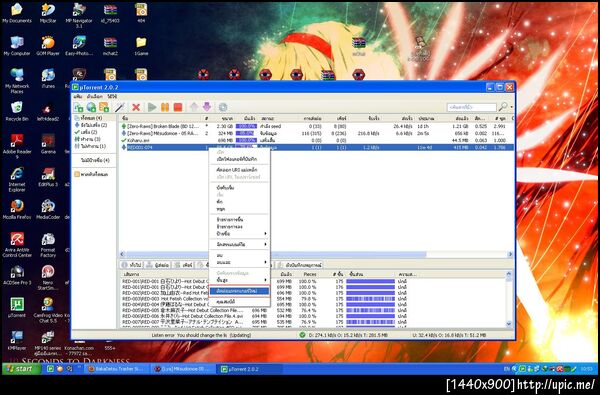Click the green Start torrent play icon
The width and height of the screenshot is (600, 395).
152,107
